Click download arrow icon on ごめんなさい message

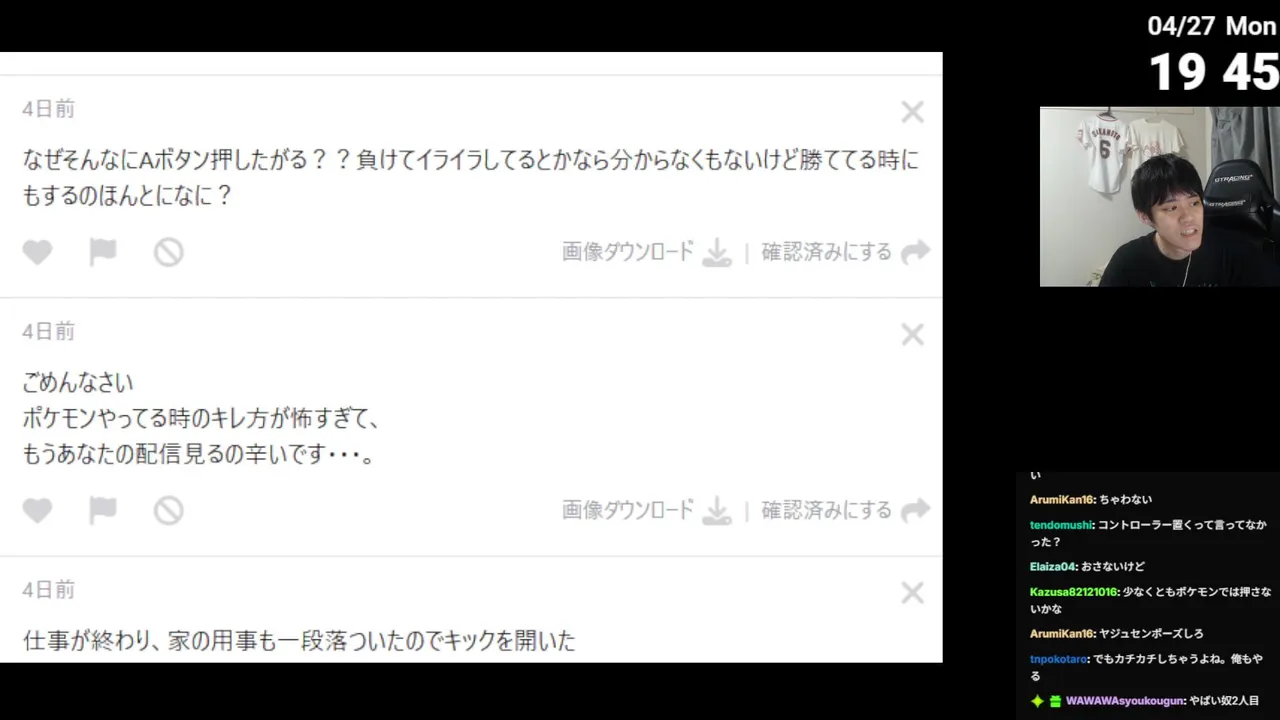[717, 511]
